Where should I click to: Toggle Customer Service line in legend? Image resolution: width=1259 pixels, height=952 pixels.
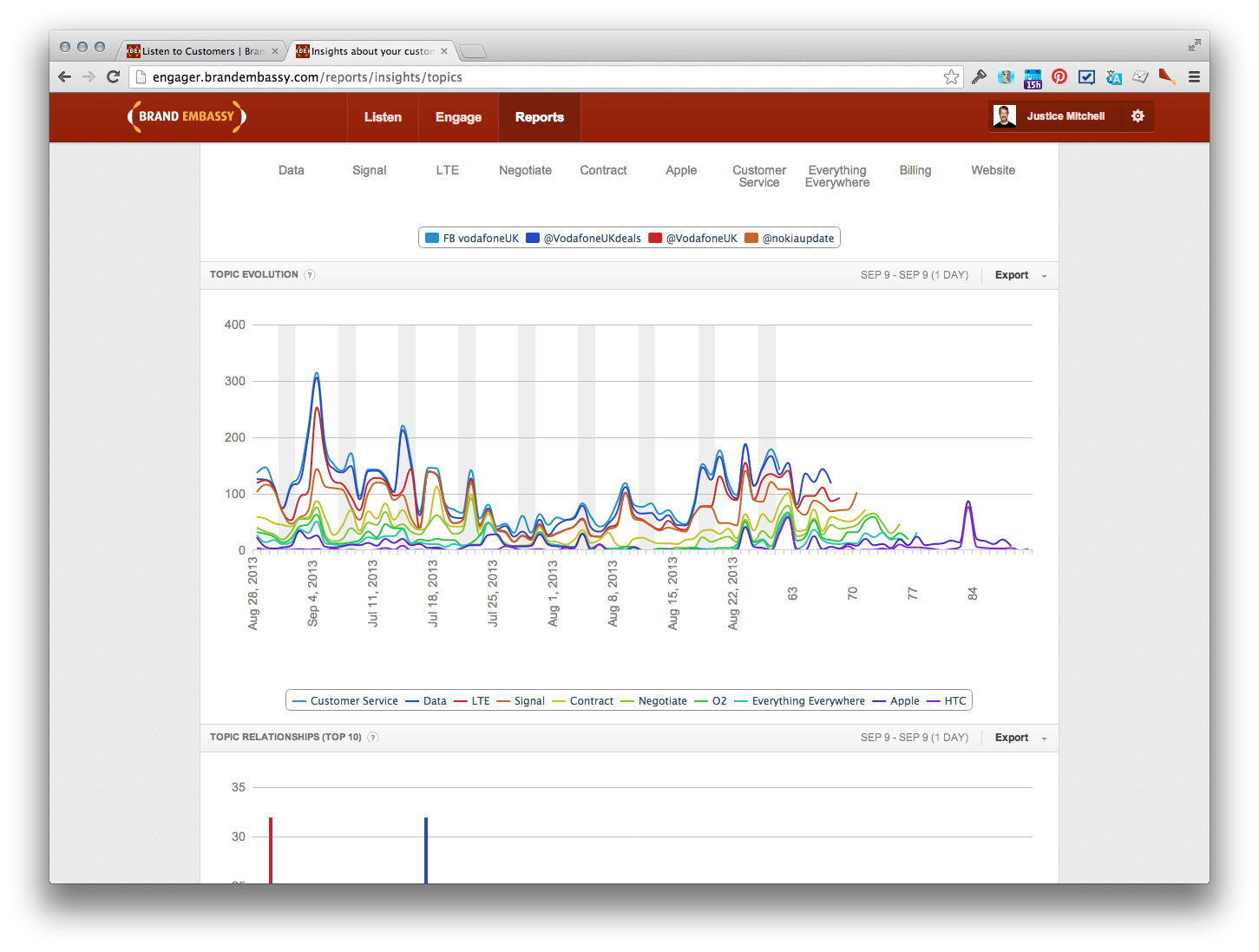point(345,701)
